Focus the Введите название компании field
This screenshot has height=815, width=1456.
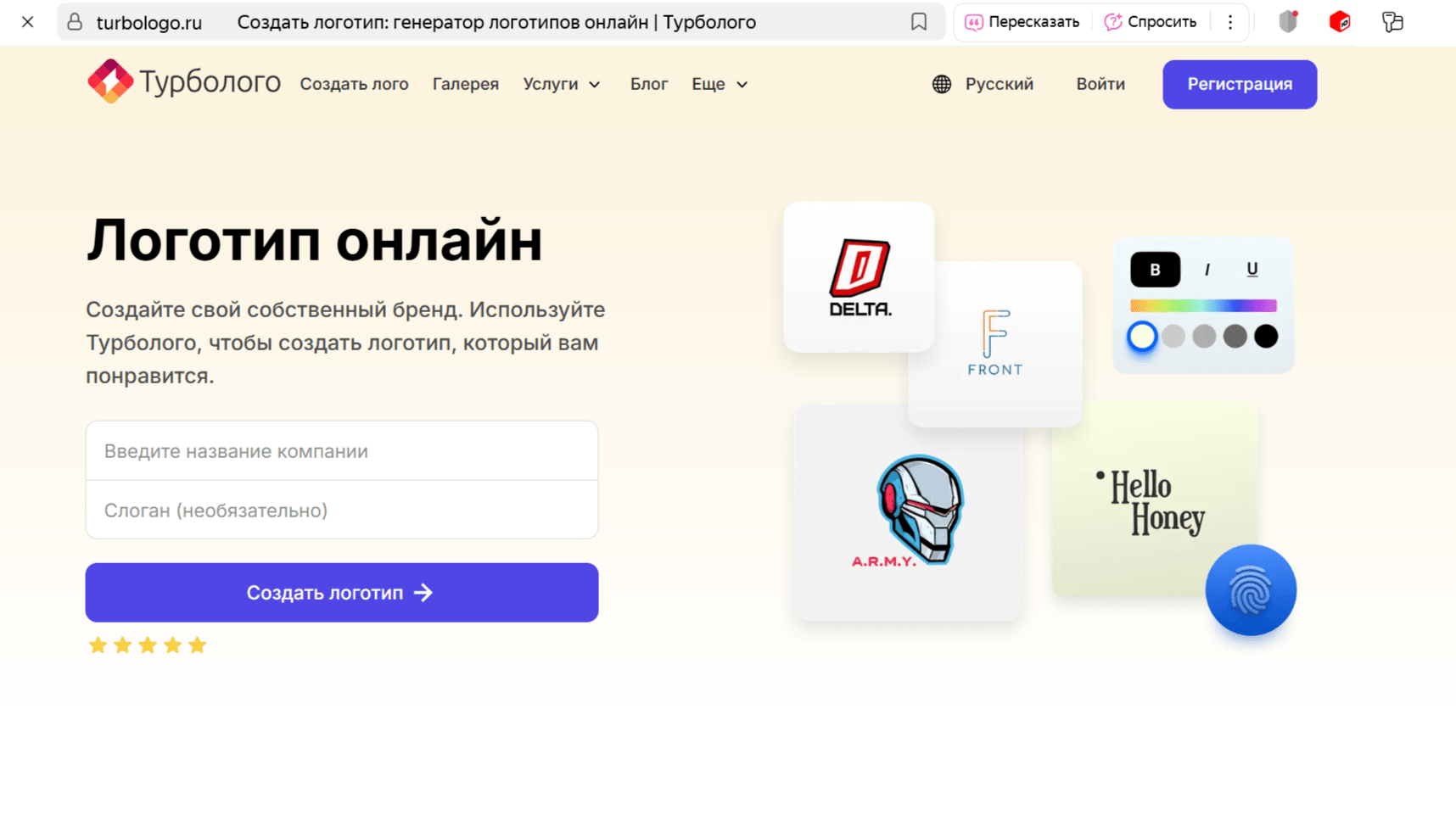pyautogui.click(x=342, y=451)
